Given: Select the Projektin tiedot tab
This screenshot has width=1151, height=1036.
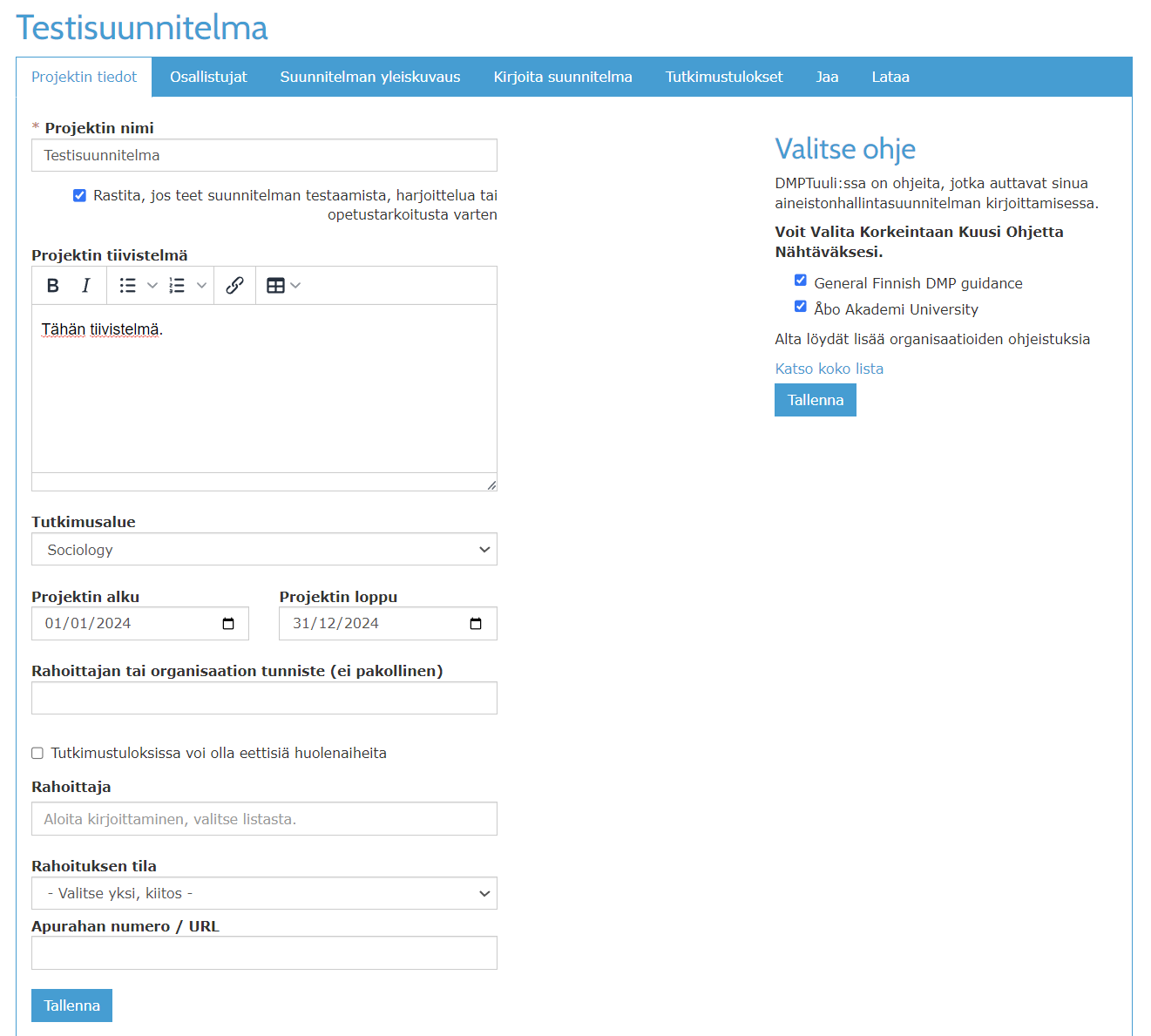Looking at the screenshot, I should tap(85, 77).
